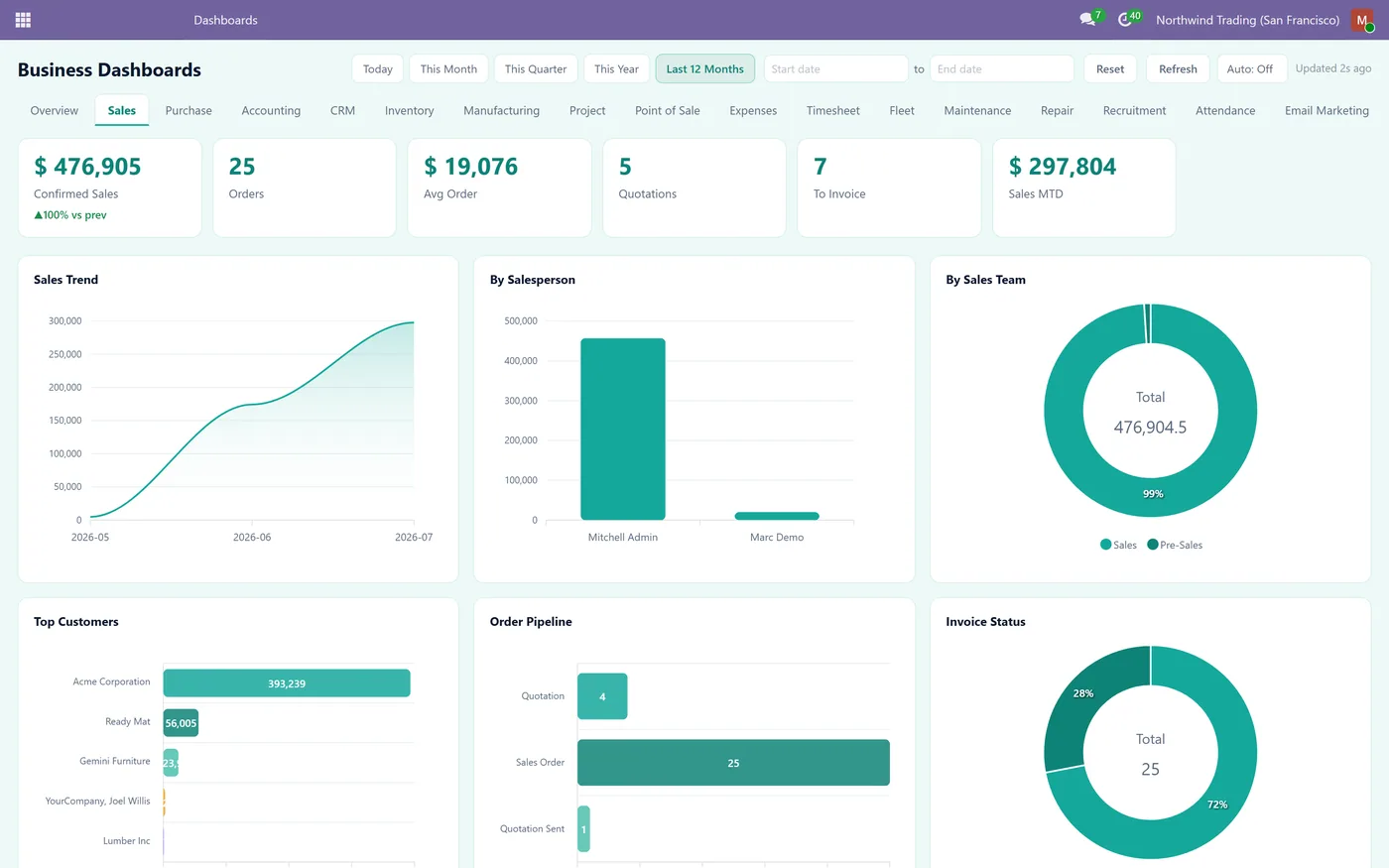The image size is (1389, 868).
Task: Open the Timesheet tab
Action: [x=833, y=110]
